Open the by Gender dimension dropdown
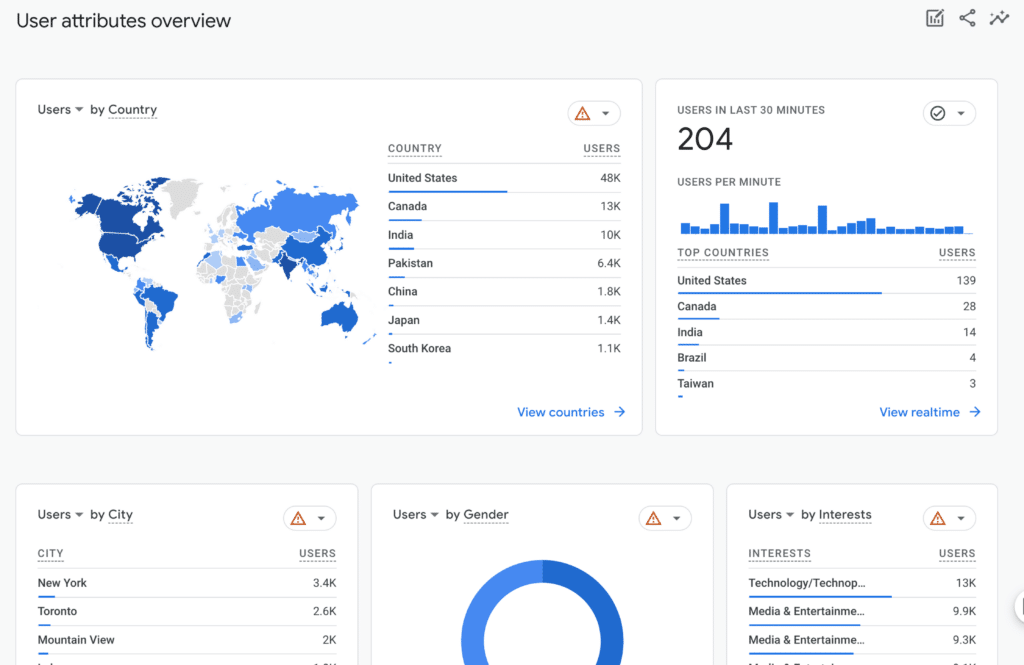 pyautogui.click(x=486, y=515)
